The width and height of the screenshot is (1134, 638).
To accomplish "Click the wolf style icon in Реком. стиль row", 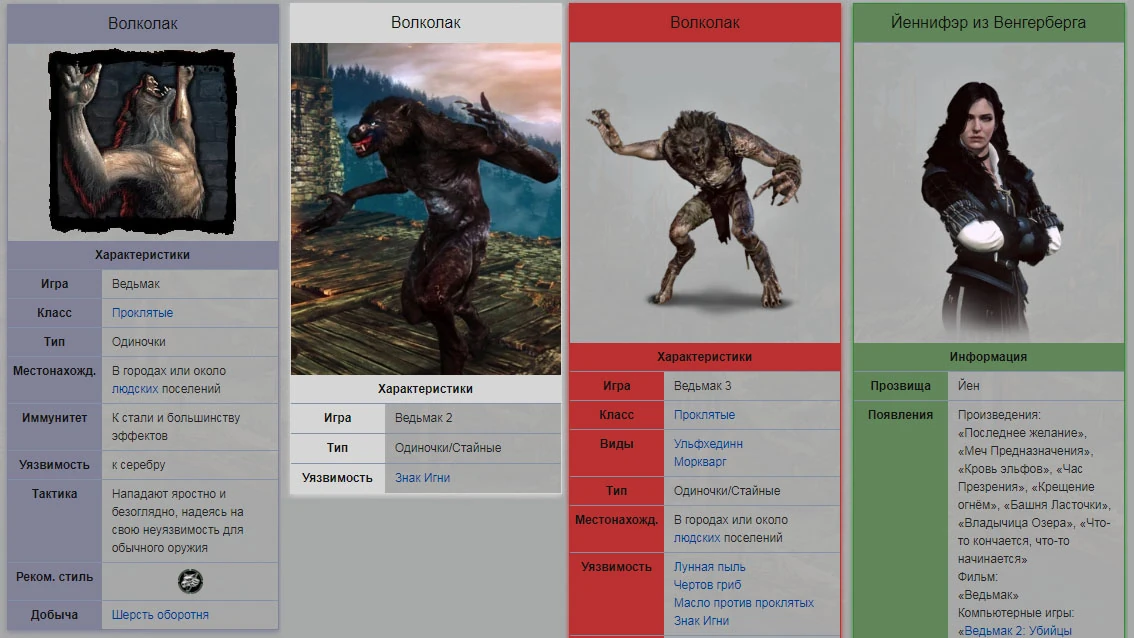I will click(x=190, y=581).
